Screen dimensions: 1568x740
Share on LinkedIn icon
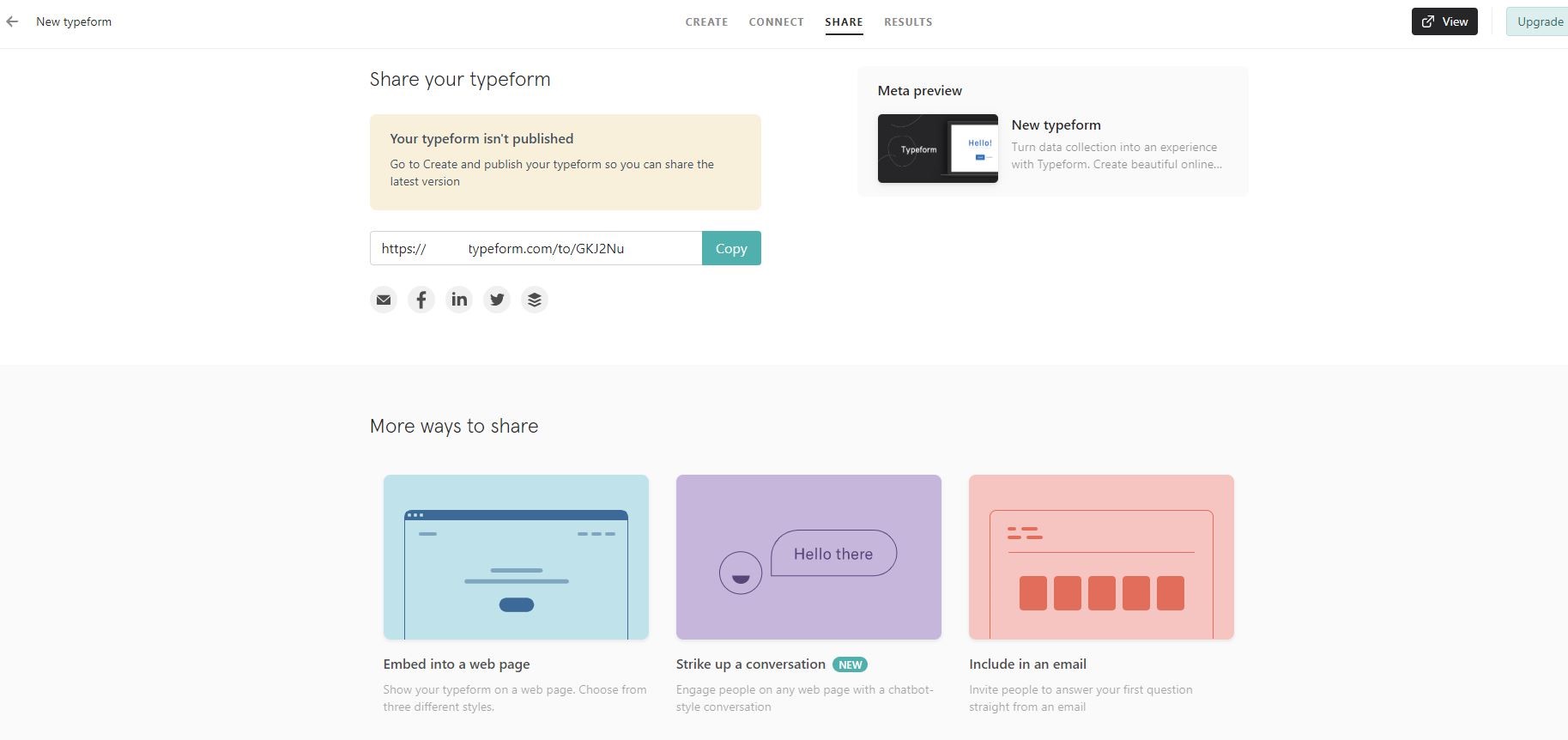pos(459,300)
